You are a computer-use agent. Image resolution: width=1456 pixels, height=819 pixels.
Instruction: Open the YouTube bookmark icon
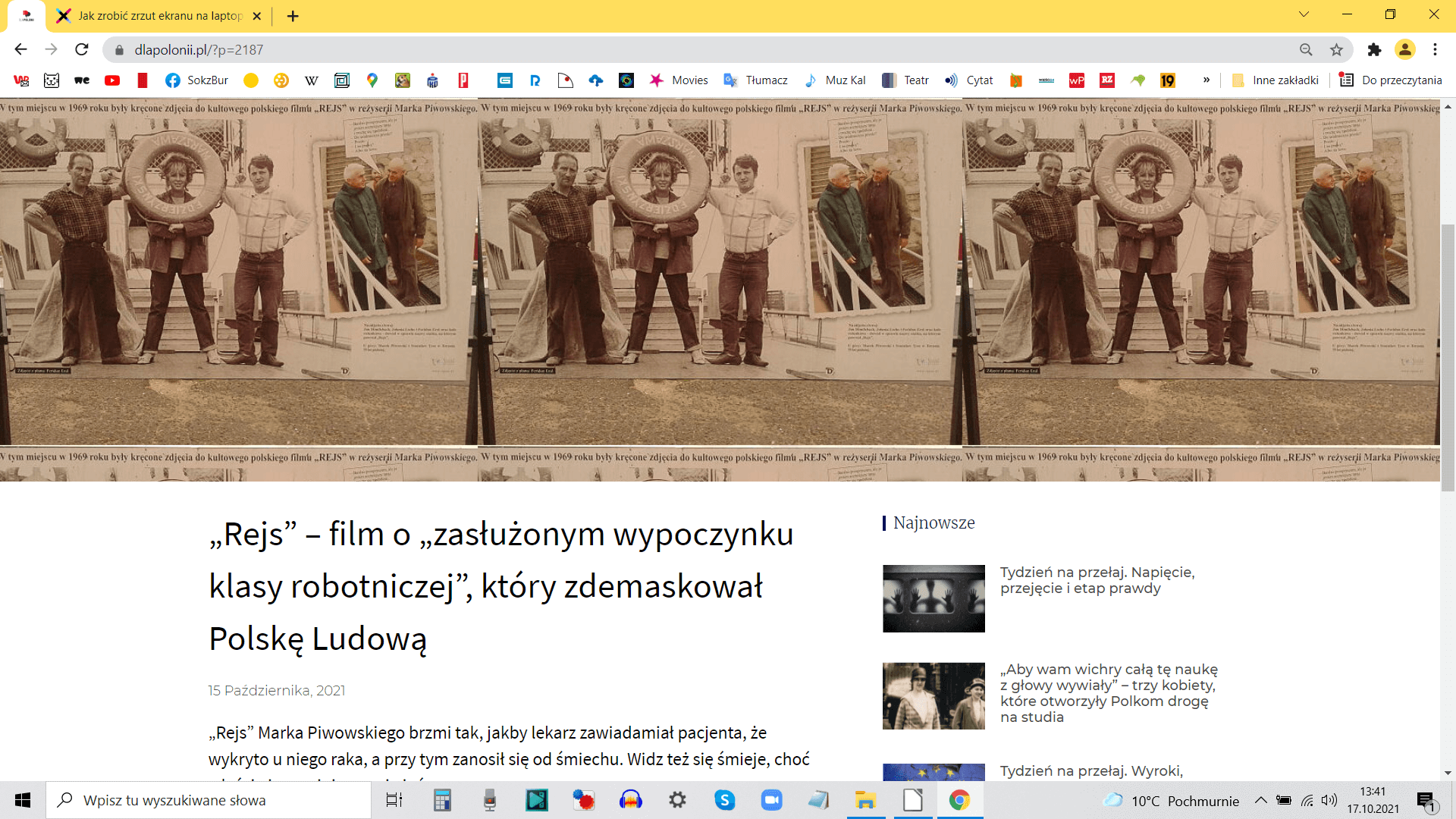tap(112, 80)
